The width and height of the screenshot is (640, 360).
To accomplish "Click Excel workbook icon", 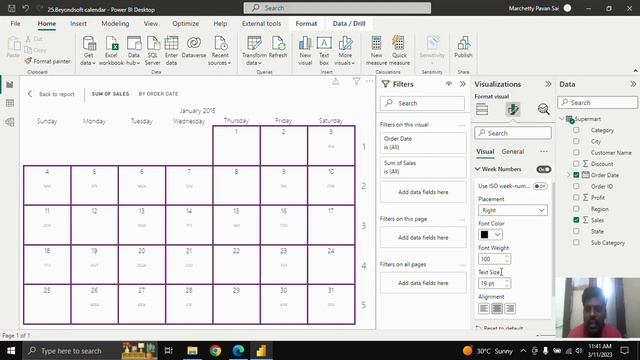I will 111,51.
